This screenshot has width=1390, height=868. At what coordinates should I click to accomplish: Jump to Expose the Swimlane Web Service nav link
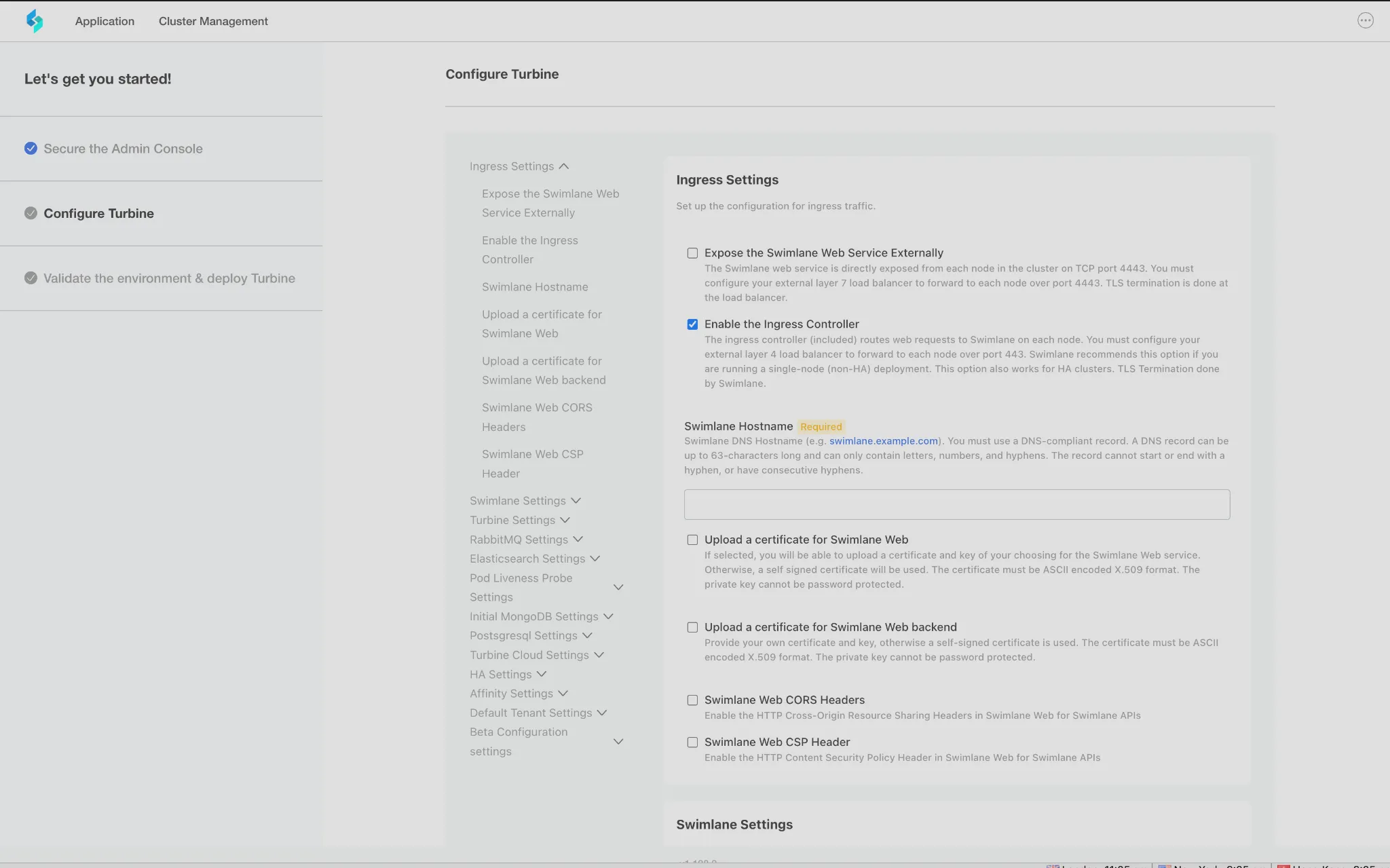click(x=550, y=203)
